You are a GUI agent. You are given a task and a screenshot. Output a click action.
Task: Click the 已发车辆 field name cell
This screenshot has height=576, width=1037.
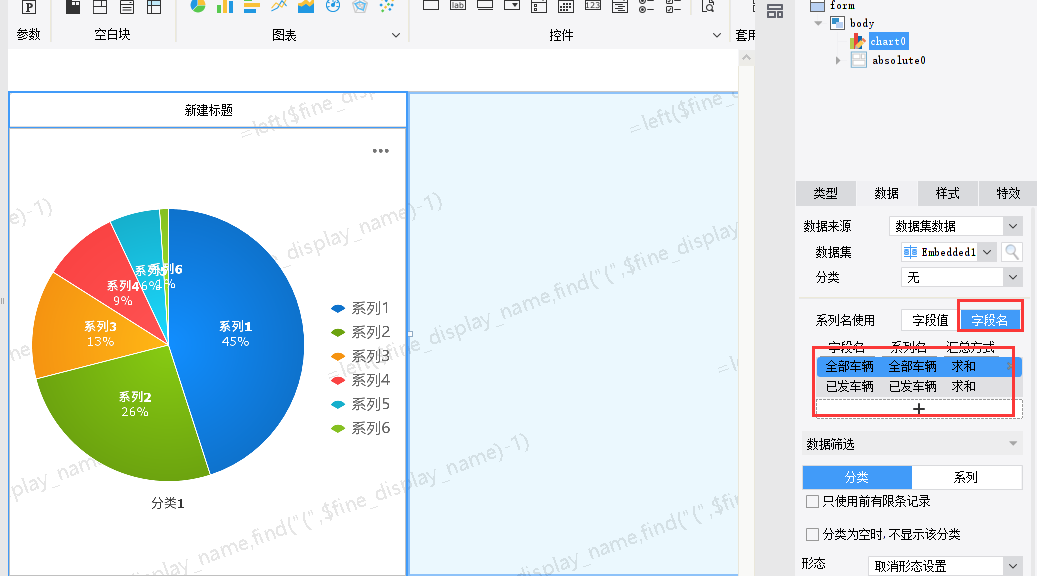pyautogui.click(x=850, y=386)
